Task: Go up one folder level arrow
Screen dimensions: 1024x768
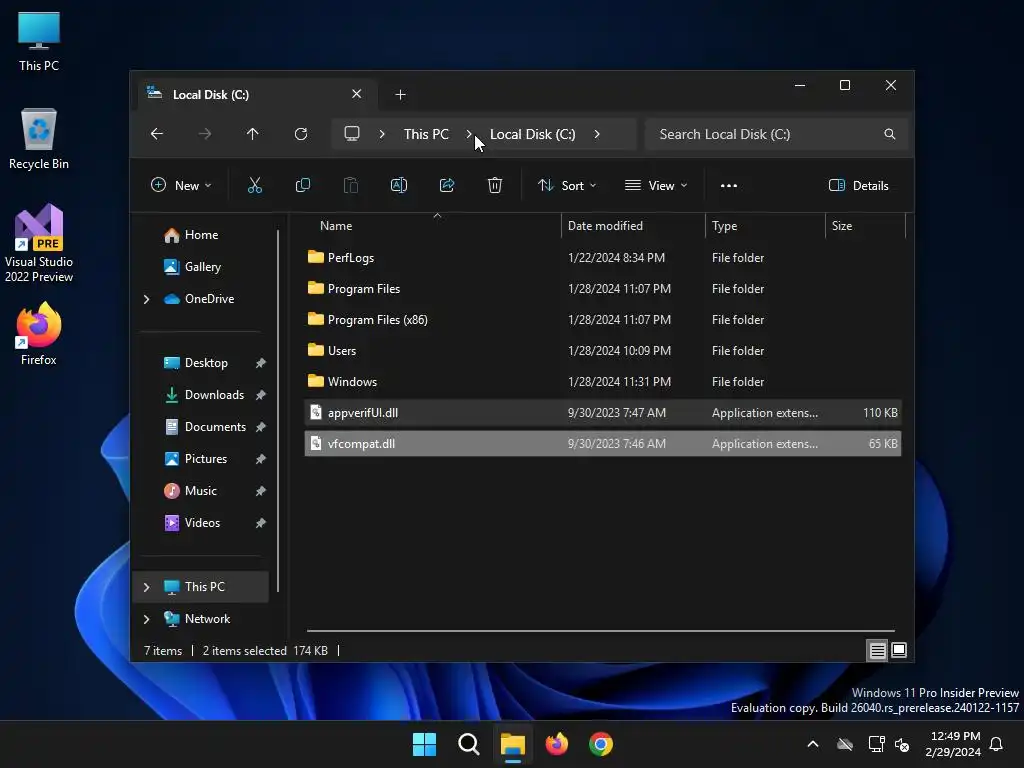Action: (253, 134)
